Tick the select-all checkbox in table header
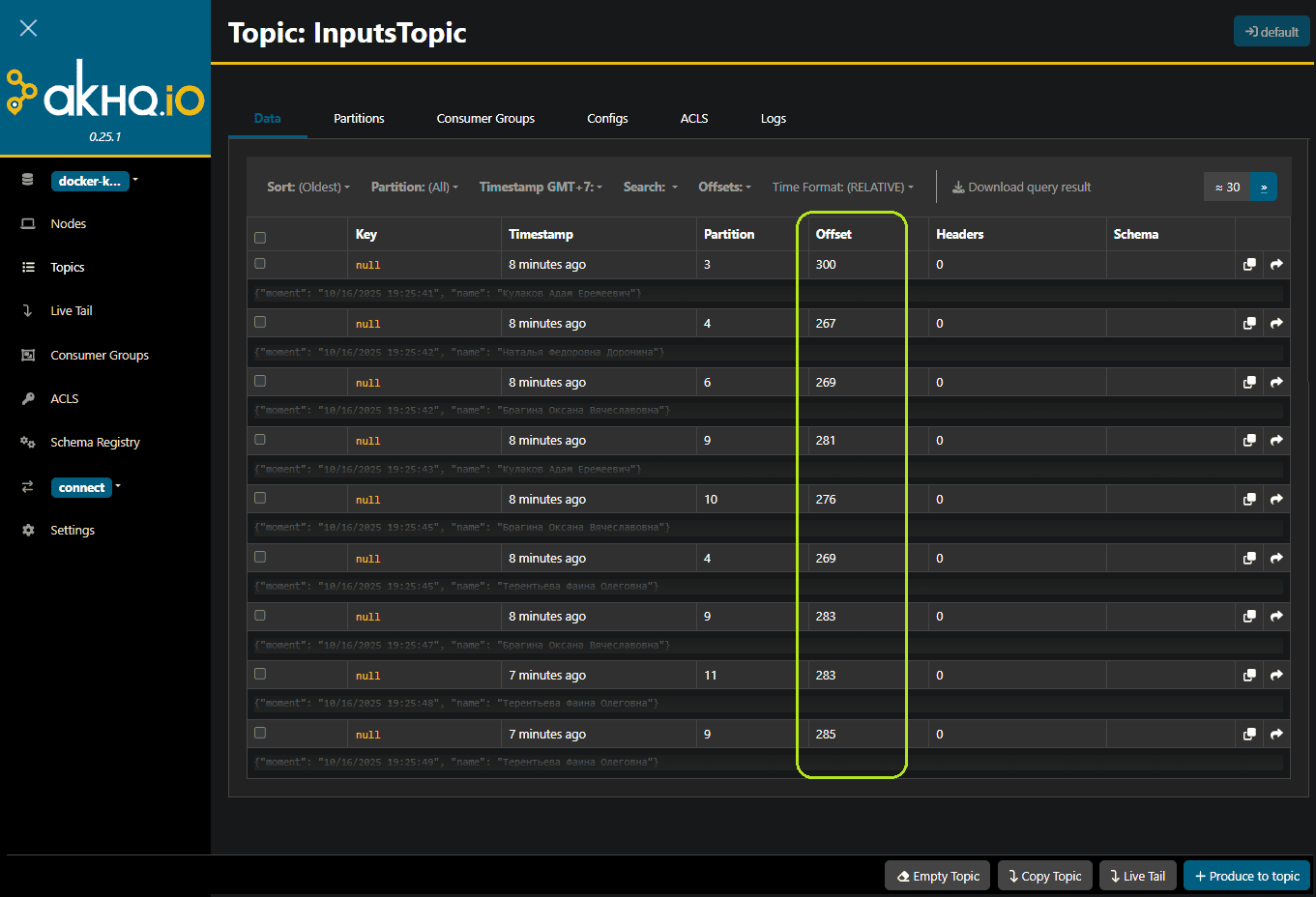 click(x=260, y=238)
